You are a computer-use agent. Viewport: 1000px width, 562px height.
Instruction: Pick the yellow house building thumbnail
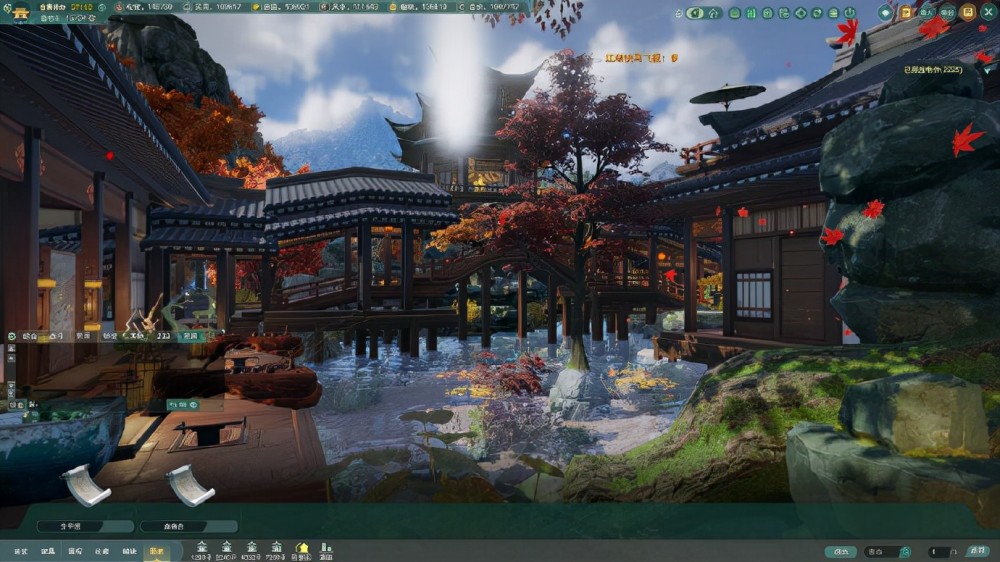pos(302,551)
